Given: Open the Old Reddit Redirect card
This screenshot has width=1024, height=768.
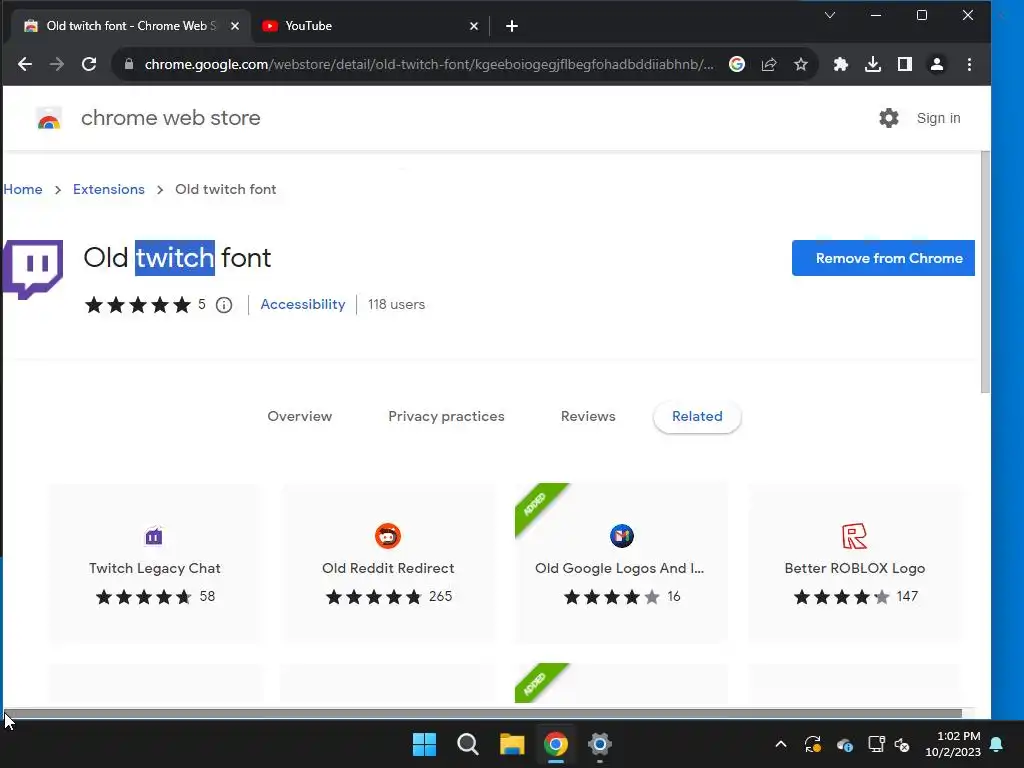Looking at the screenshot, I should tap(389, 564).
